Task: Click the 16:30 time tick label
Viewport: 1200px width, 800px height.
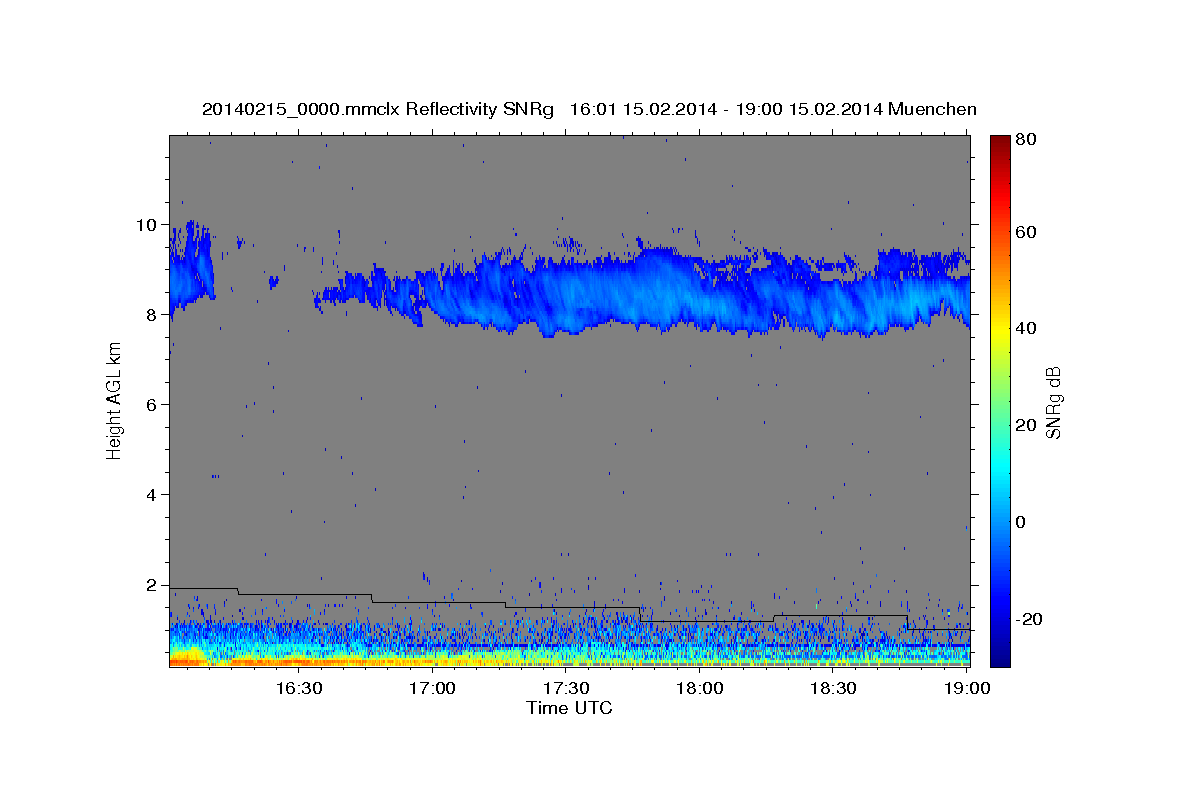Action: coord(298,688)
